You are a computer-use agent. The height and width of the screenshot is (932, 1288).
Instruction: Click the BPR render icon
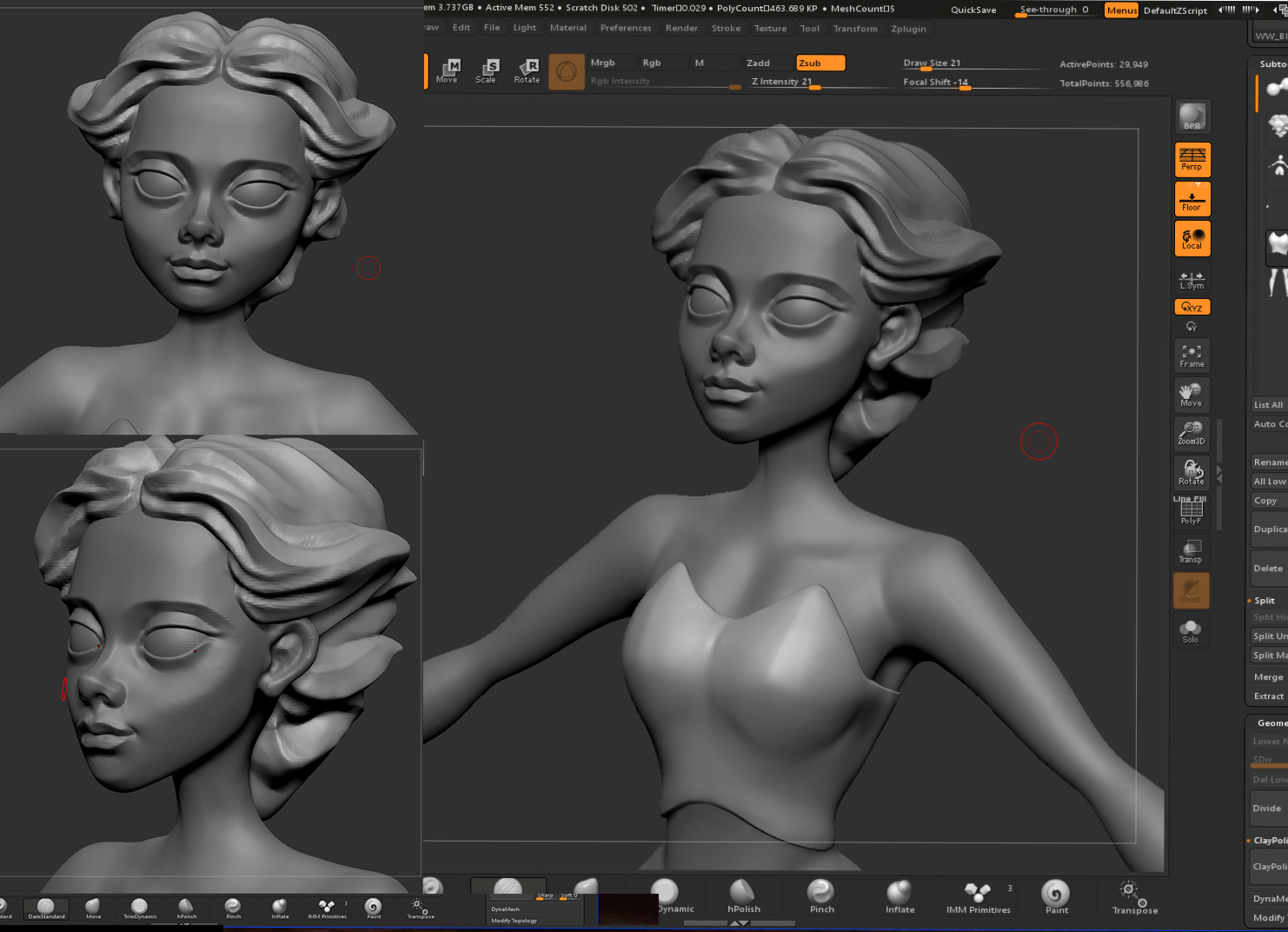click(1192, 116)
